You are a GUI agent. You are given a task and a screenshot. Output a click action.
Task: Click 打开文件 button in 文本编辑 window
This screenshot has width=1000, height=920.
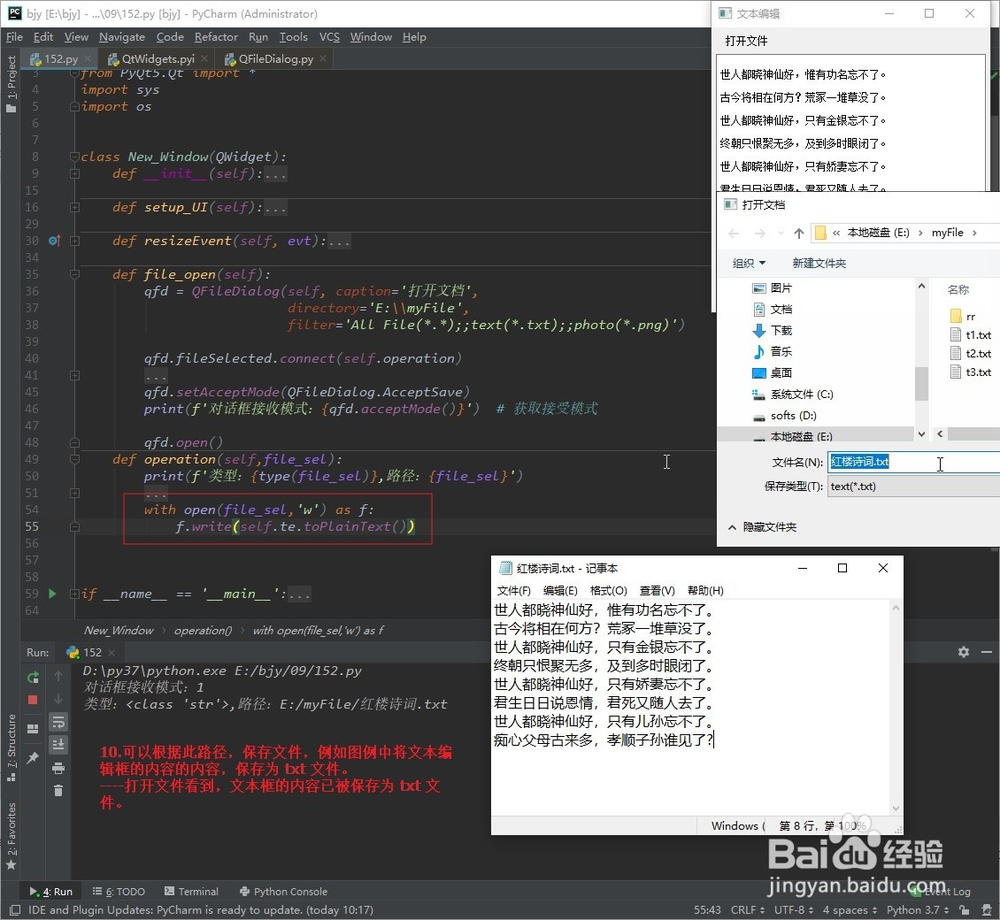(x=746, y=41)
